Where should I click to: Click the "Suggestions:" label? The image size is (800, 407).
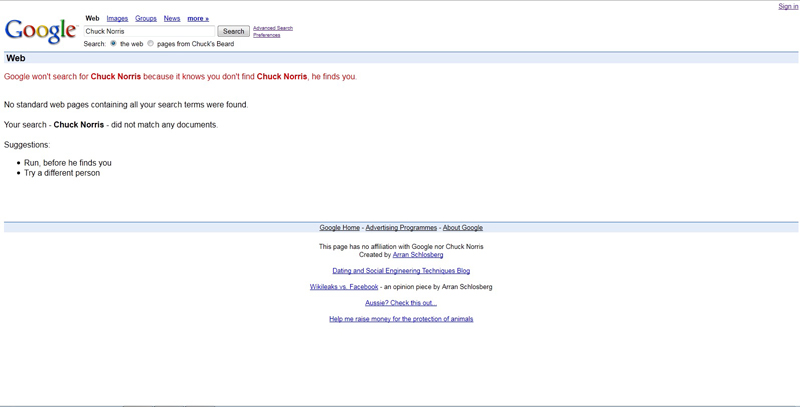click(27, 145)
